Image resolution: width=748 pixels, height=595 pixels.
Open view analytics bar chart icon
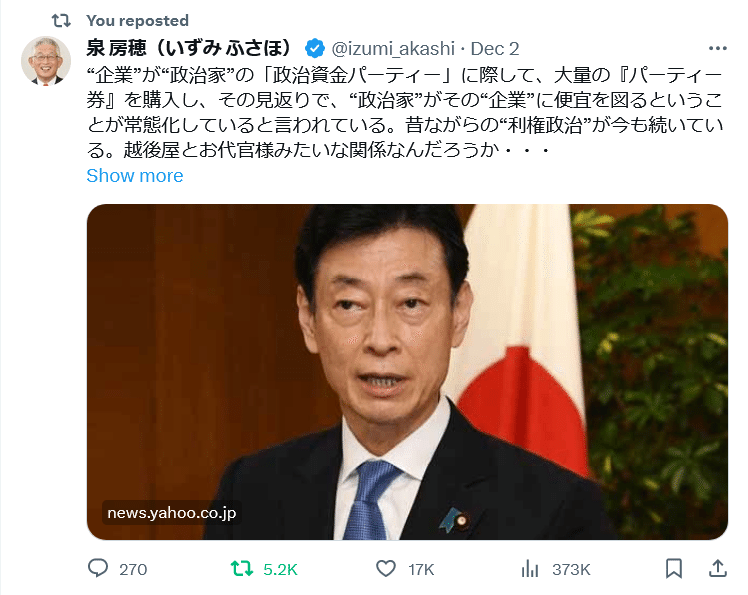tap(530, 569)
